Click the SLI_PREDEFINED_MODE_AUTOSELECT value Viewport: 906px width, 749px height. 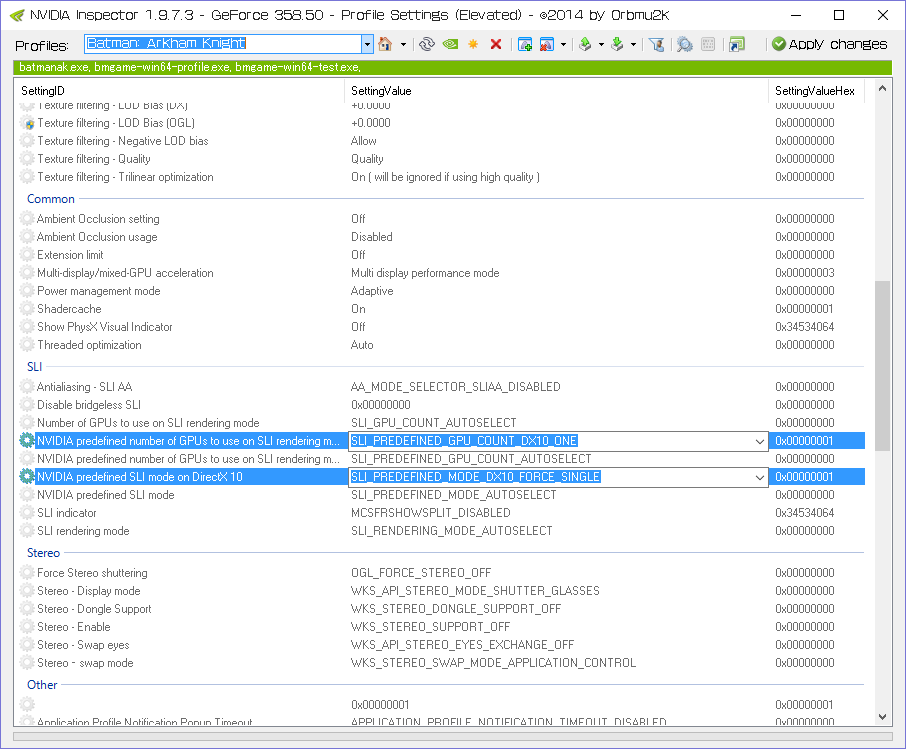454,495
